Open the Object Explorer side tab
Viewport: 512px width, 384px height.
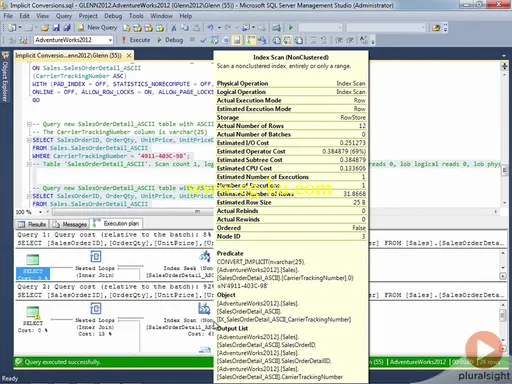coord(5,77)
